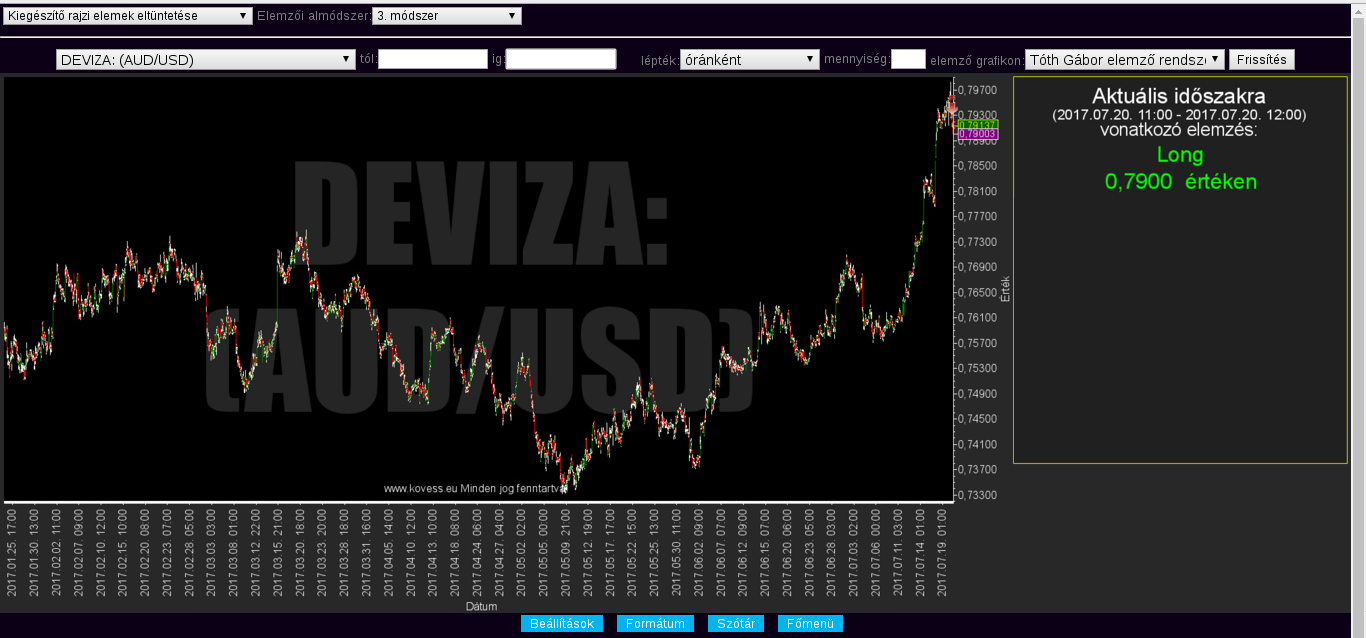This screenshot has height=638, width=1366.
Task: Open the 'Kiegészítő rajzi elemek eltüntetése' dropdown
Action: click(128, 16)
